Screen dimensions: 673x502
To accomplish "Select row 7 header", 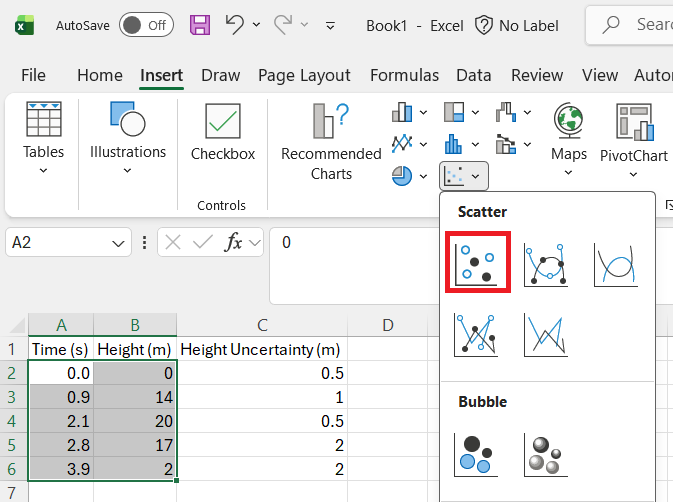I will [x=14, y=492].
